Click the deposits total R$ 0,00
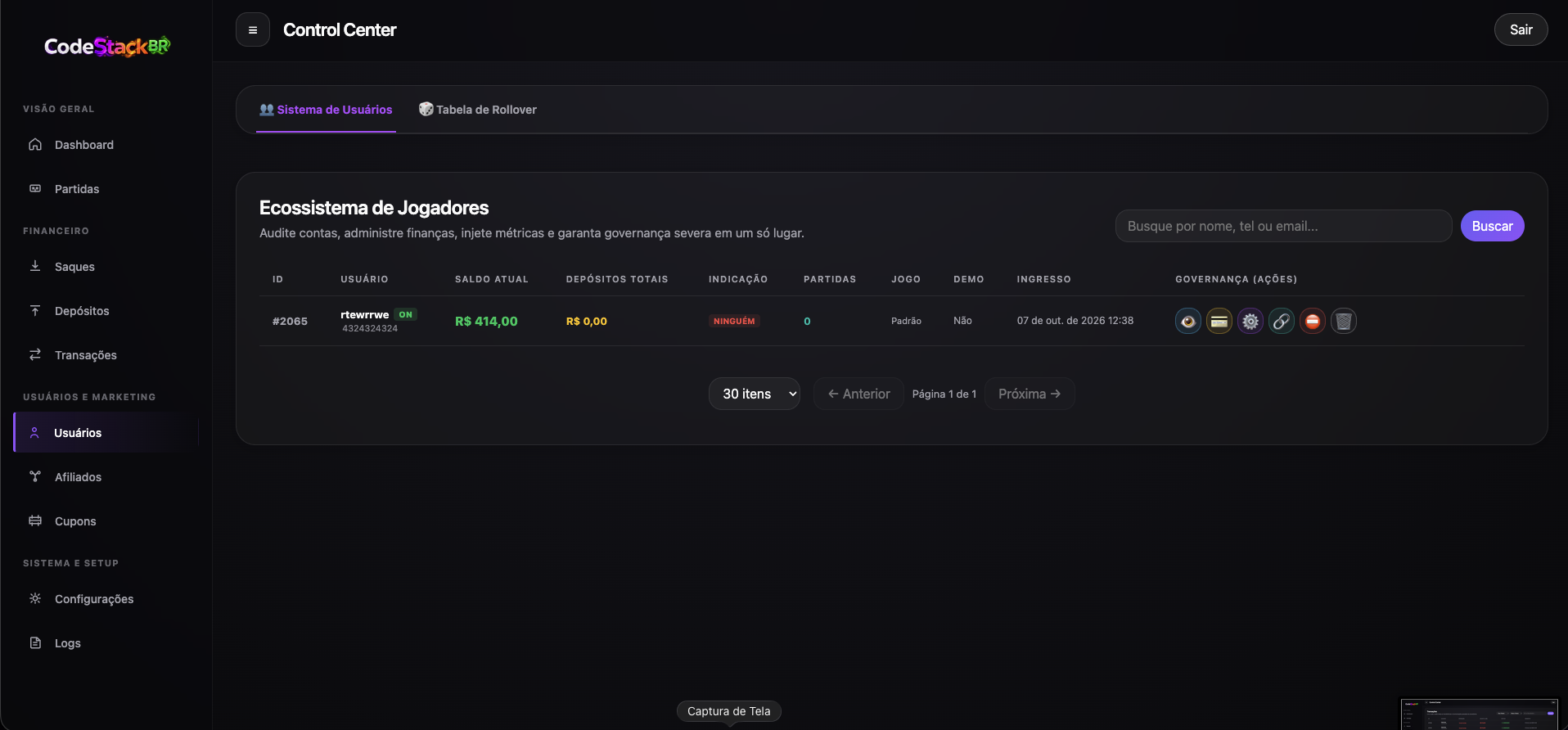The height and width of the screenshot is (730, 1568). click(x=587, y=321)
